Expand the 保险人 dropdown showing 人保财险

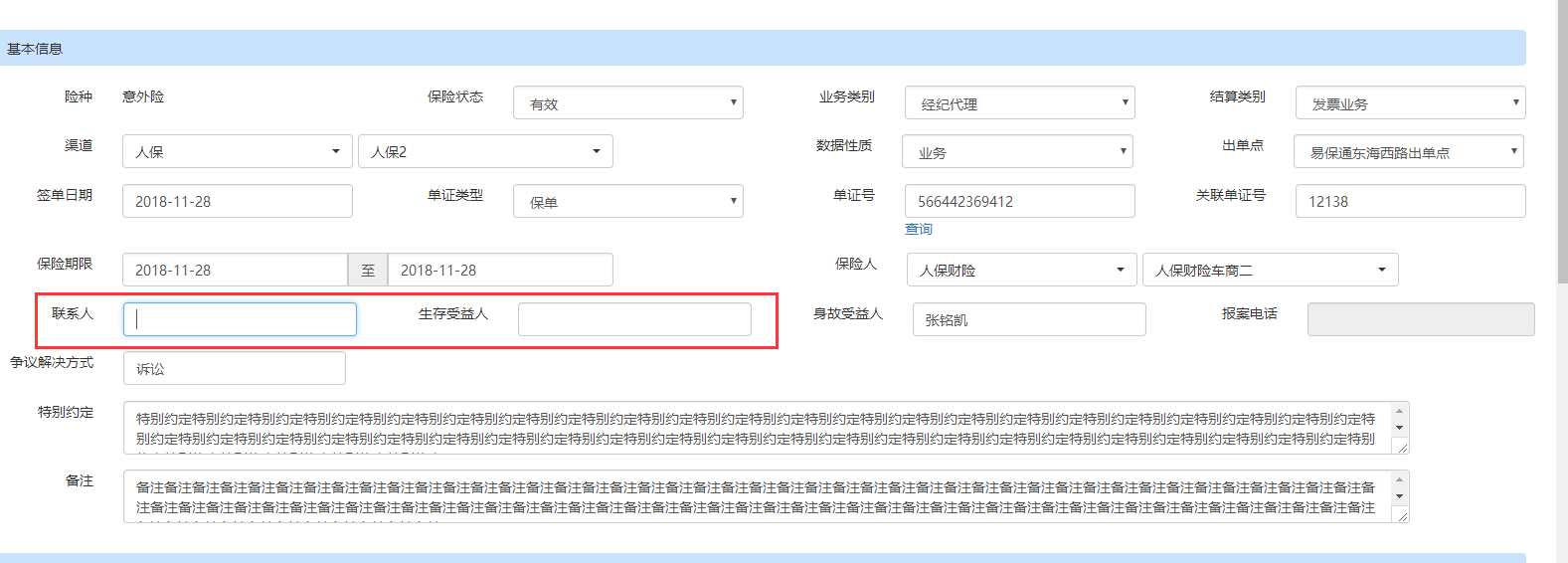click(x=1021, y=270)
